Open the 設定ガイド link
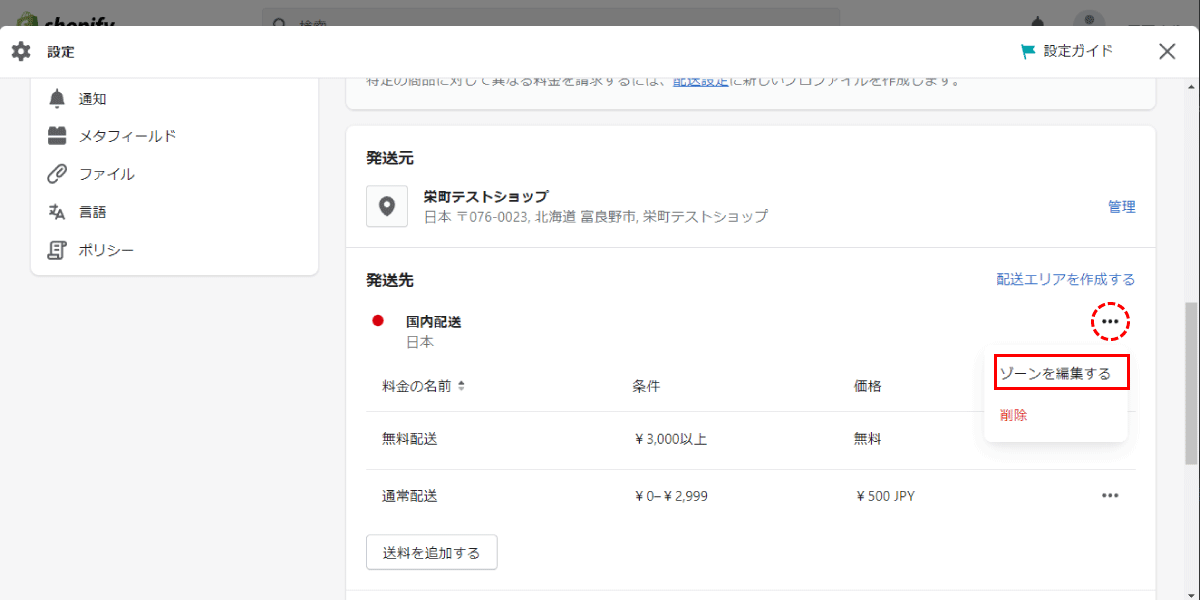Image resolution: width=1200 pixels, height=600 pixels. coord(1078,51)
